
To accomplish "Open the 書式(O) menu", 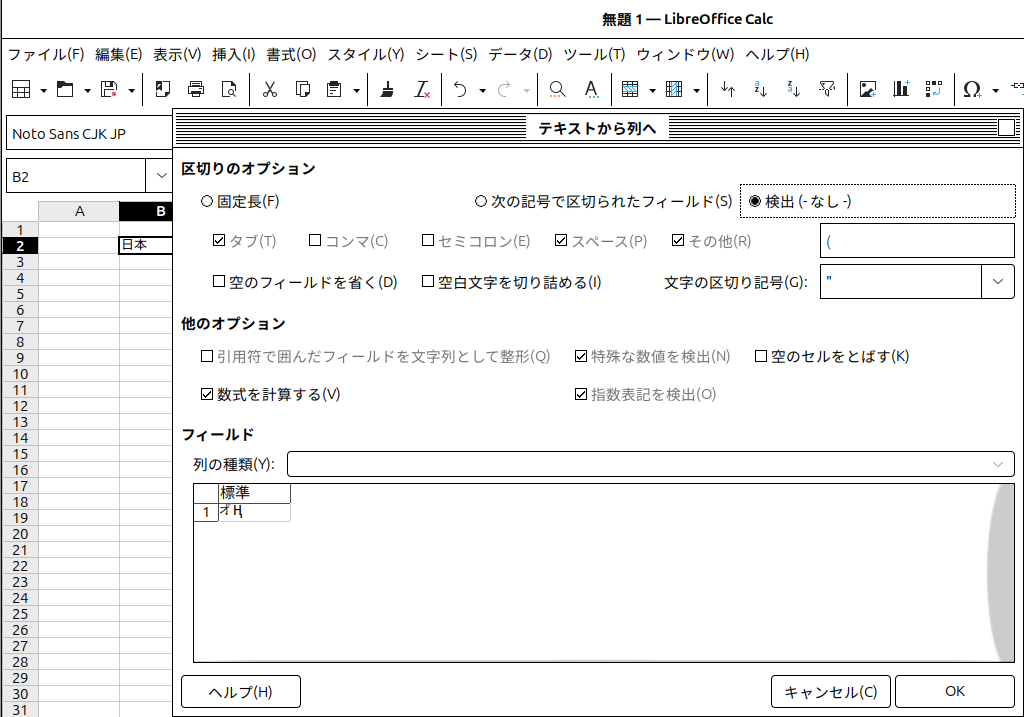I will 291,54.
